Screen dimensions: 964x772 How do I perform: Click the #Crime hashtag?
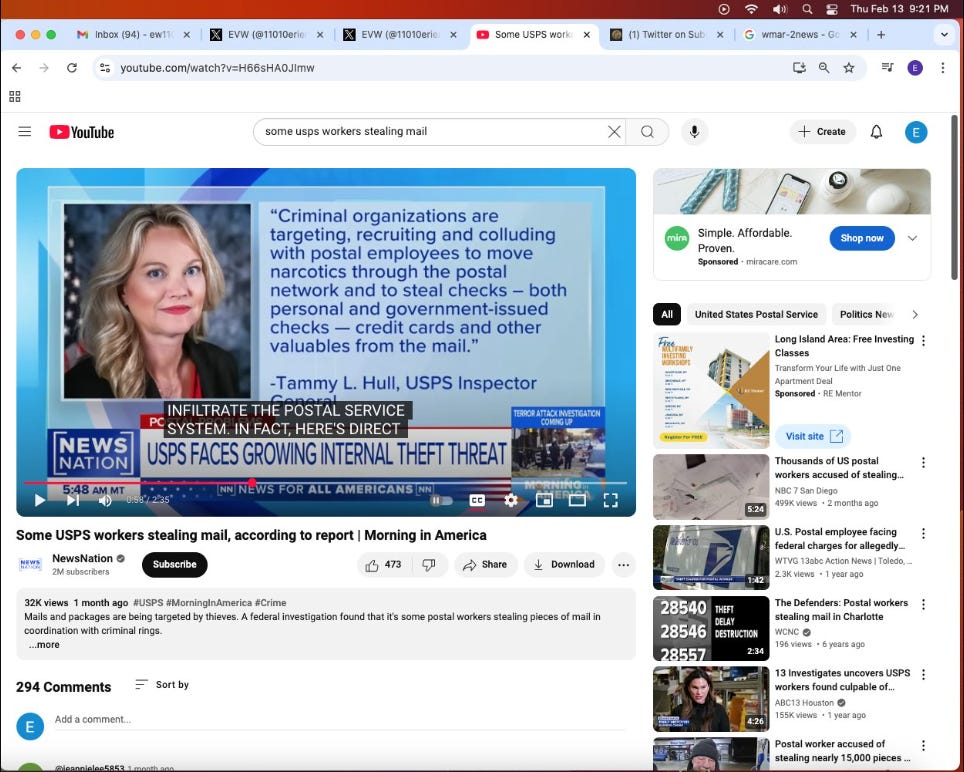point(271,603)
